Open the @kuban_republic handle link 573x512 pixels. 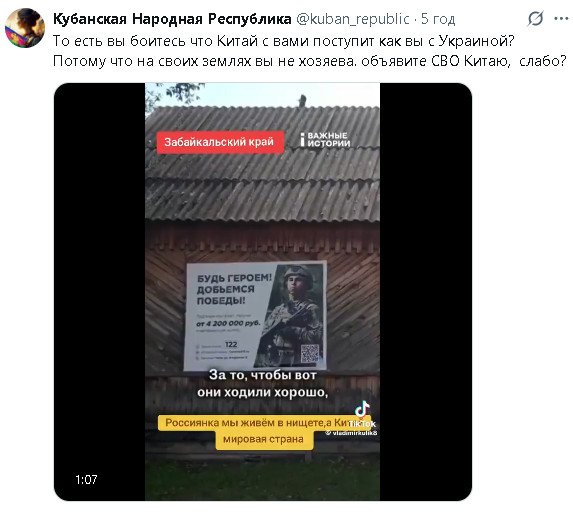tap(352, 19)
